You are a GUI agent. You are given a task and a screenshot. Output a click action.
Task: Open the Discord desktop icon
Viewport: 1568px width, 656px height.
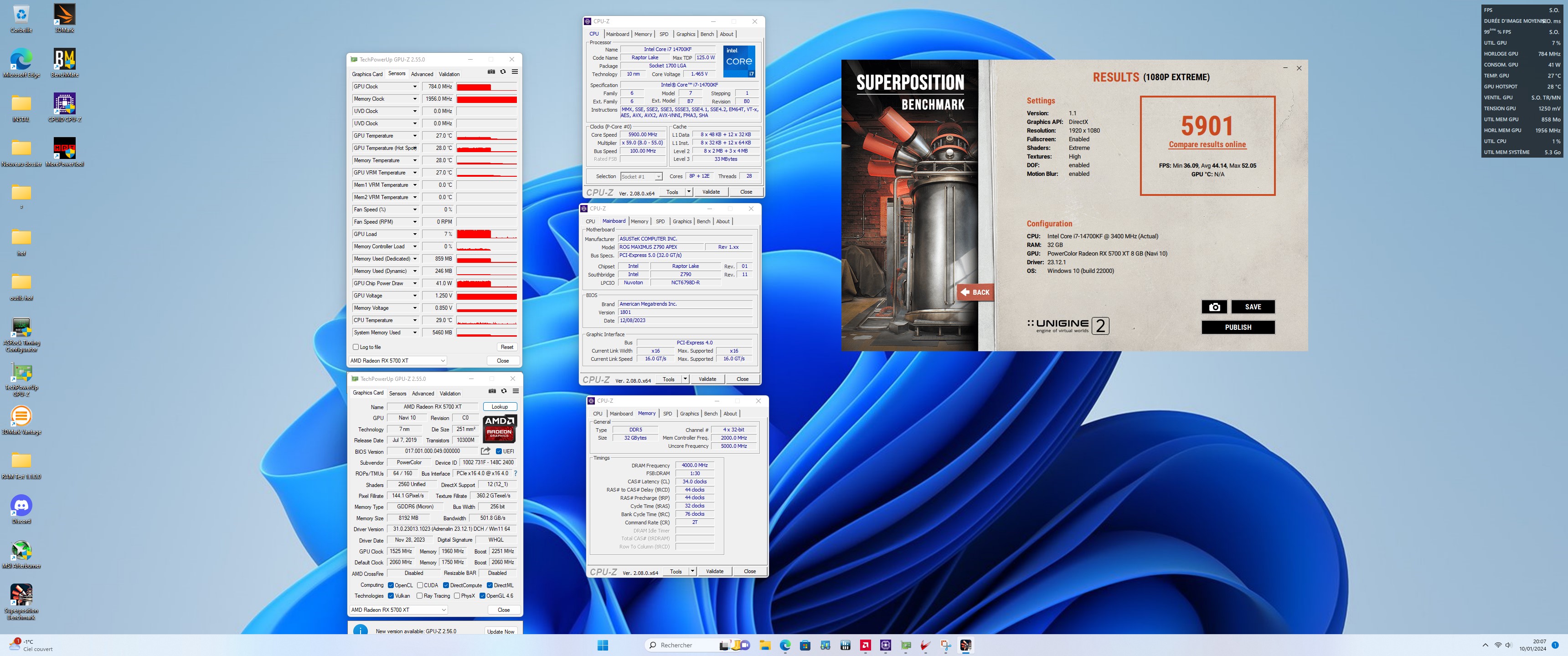click(x=21, y=510)
